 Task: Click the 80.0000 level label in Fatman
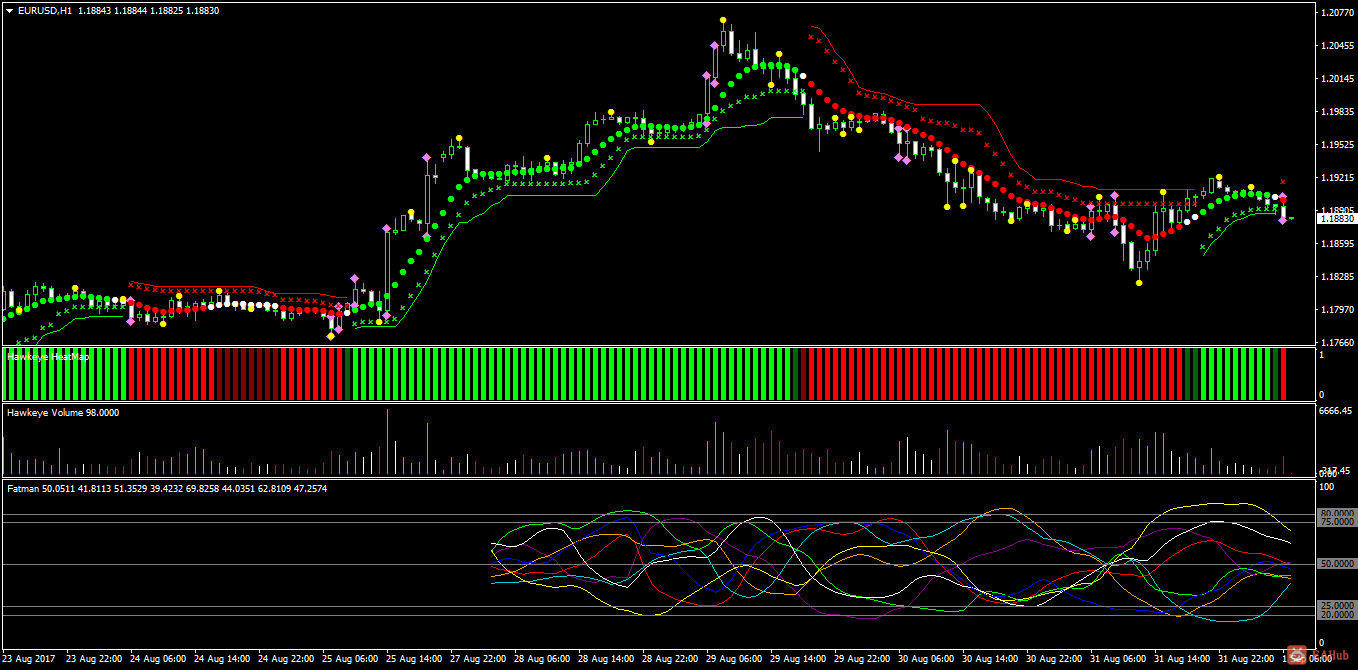tap(1337, 514)
